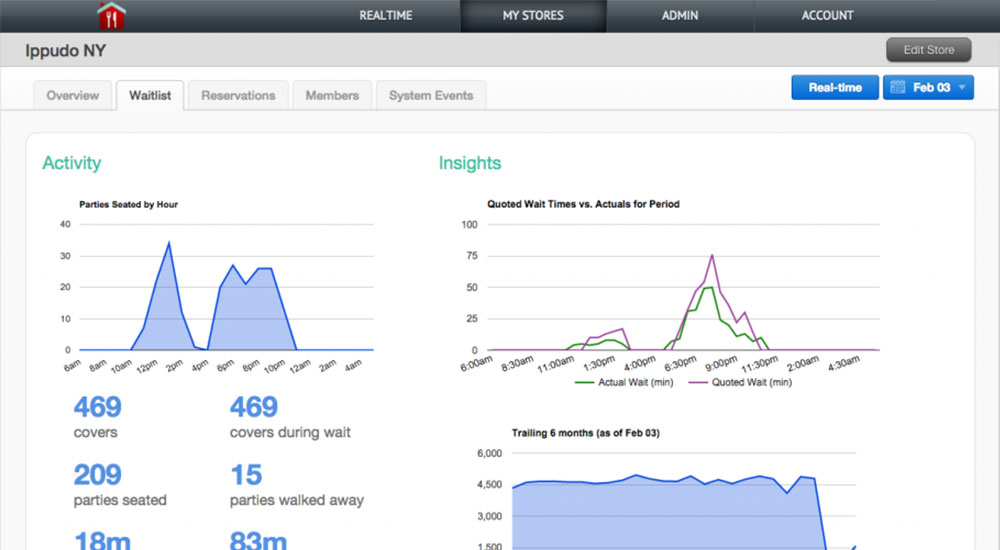Click the 15 parties walked away value
This screenshot has width=1000, height=550.
pyautogui.click(x=246, y=474)
